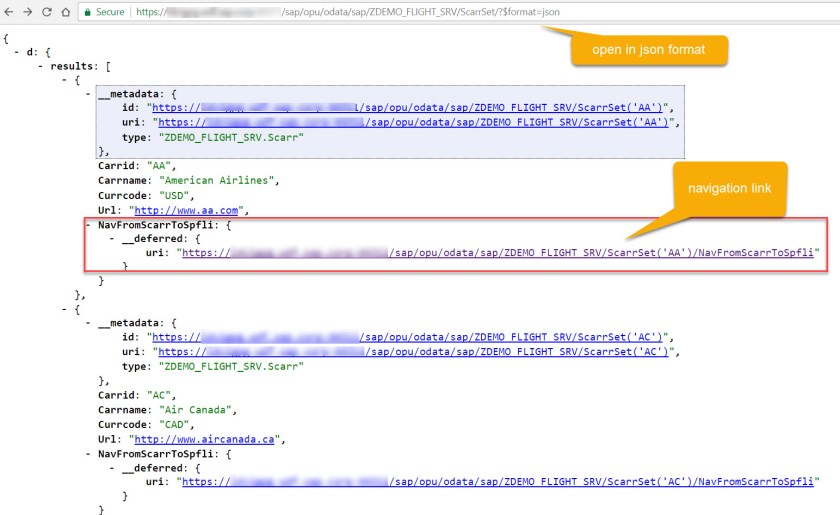Select the Currcode value "CAD"
This screenshot has width=840, height=515.
[x=174, y=424]
